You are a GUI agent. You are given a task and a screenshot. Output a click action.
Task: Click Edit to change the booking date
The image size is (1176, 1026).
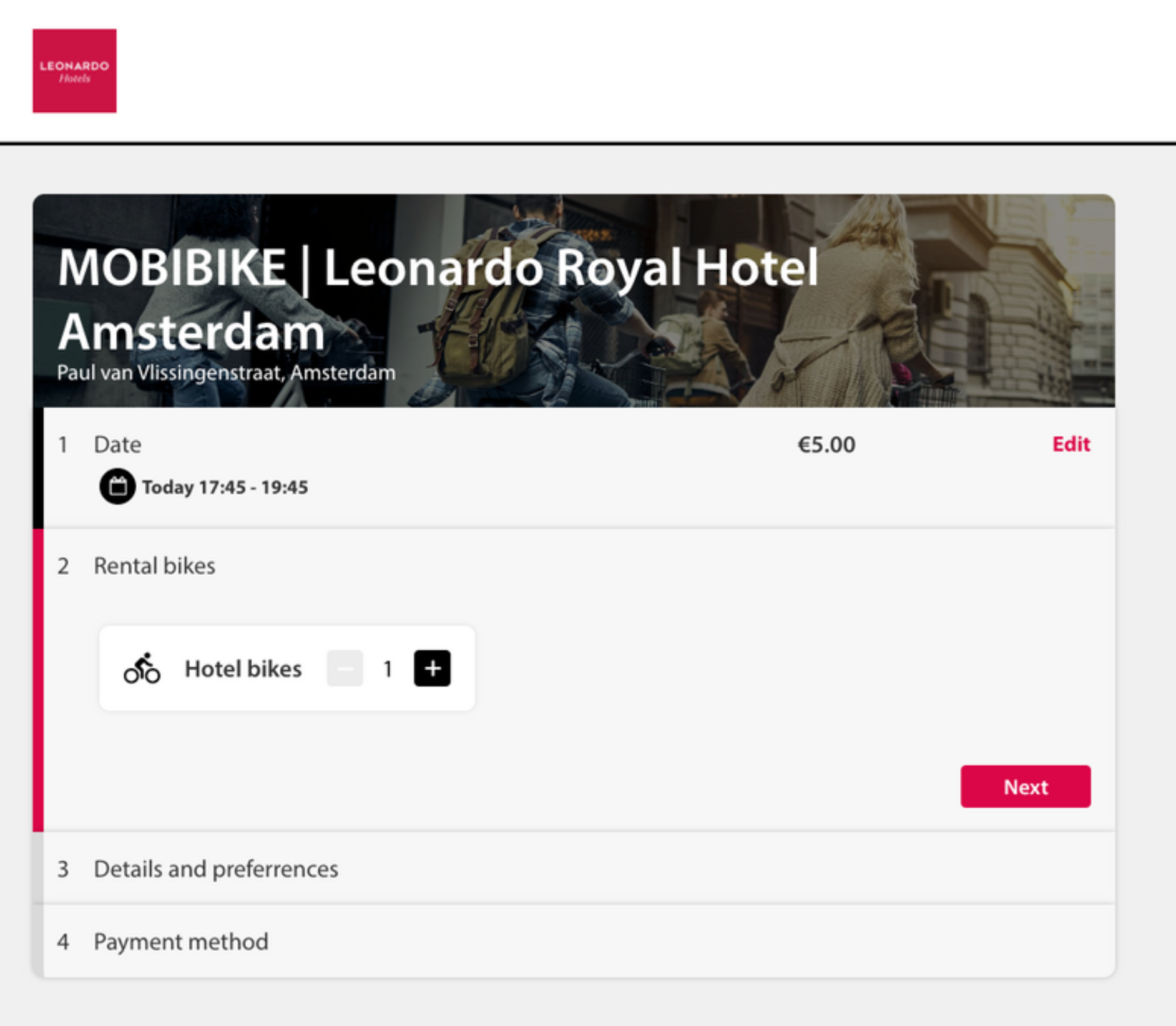point(1071,444)
